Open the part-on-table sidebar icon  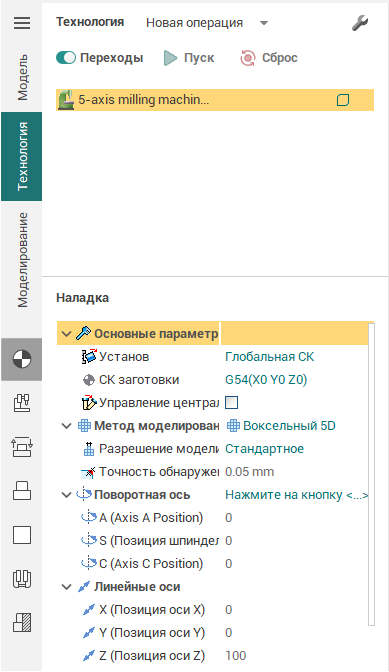click(22, 491)
